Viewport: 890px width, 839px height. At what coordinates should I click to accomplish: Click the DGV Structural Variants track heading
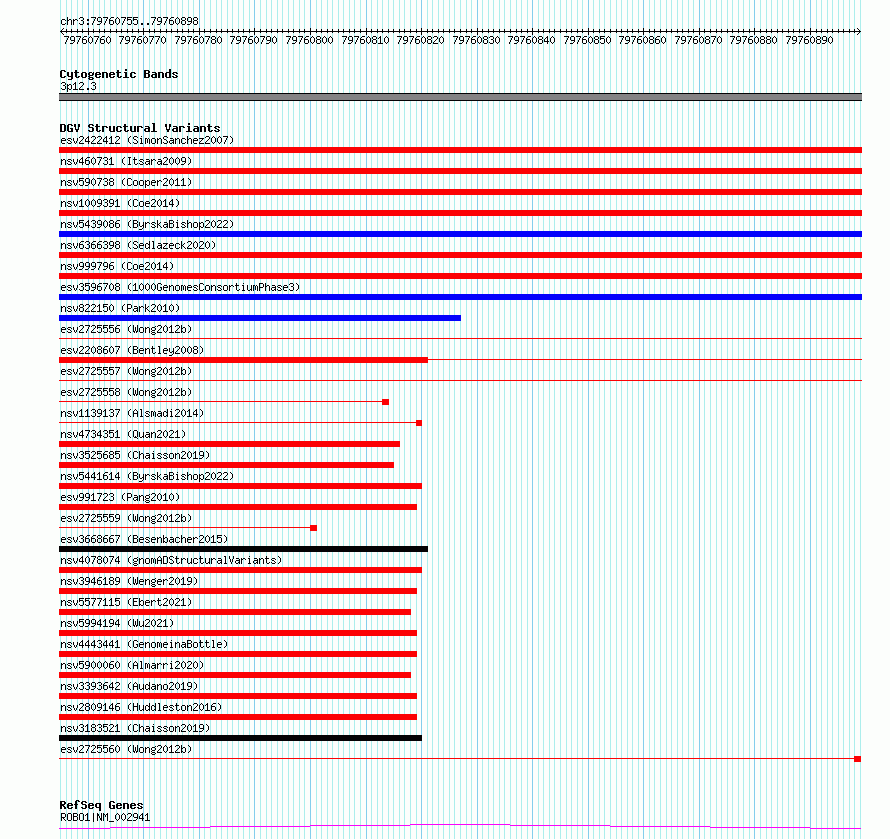coord(140,128)
